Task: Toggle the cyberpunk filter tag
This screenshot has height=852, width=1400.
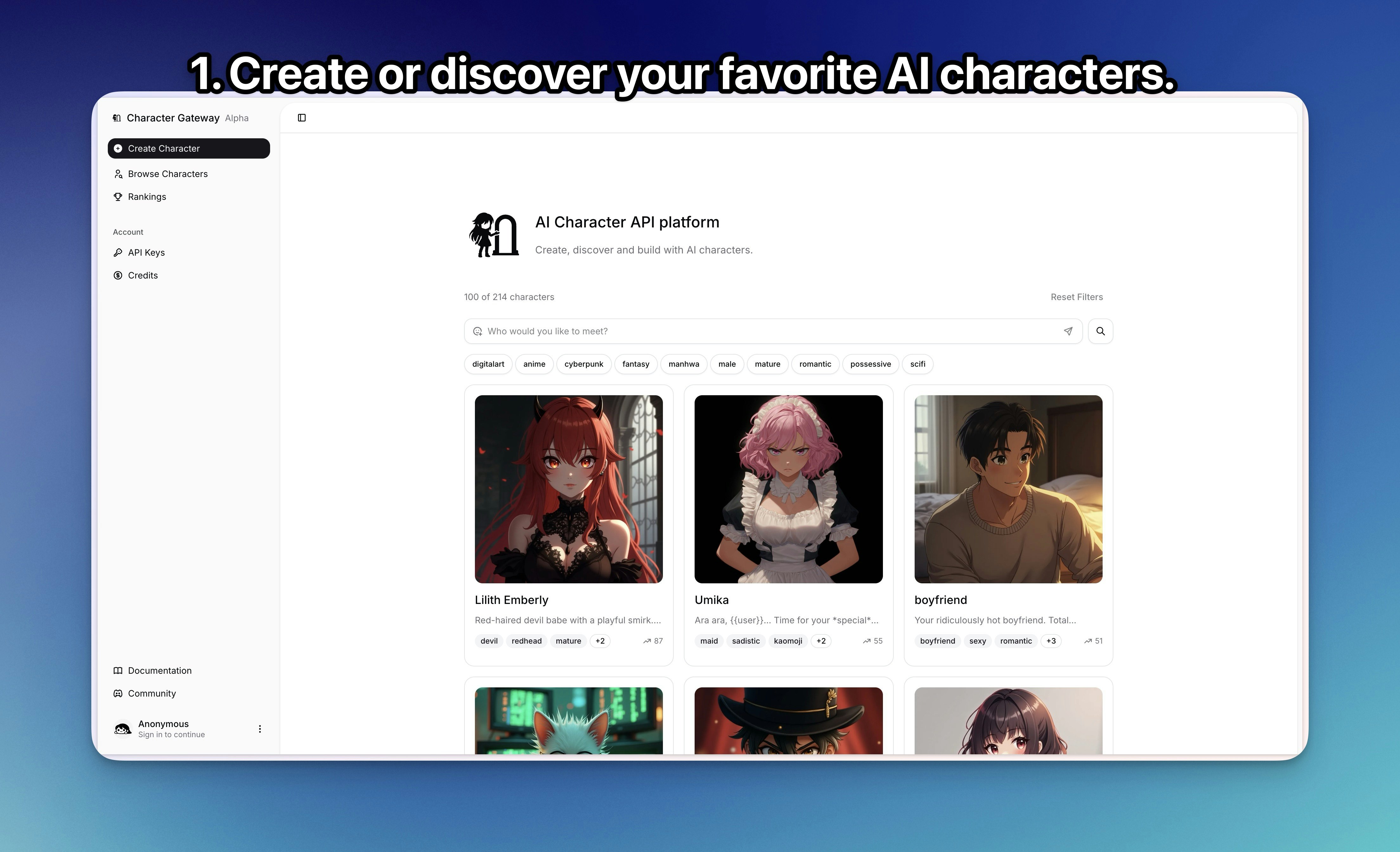Action: 584,364
